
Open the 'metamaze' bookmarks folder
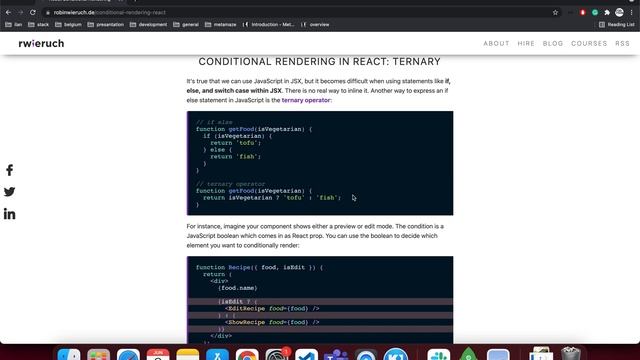pos(220,24)
